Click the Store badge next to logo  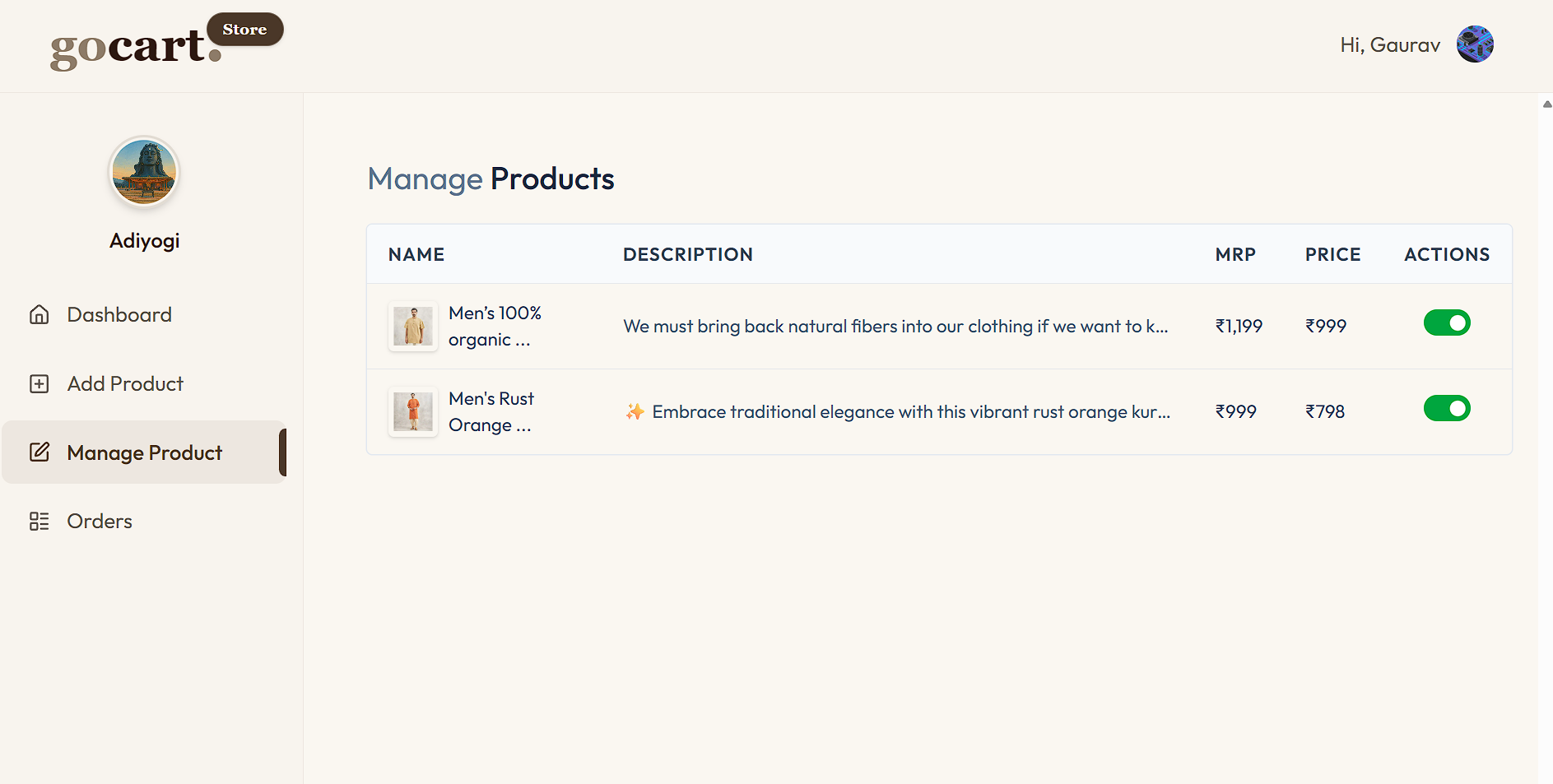[x=245, y=30]
